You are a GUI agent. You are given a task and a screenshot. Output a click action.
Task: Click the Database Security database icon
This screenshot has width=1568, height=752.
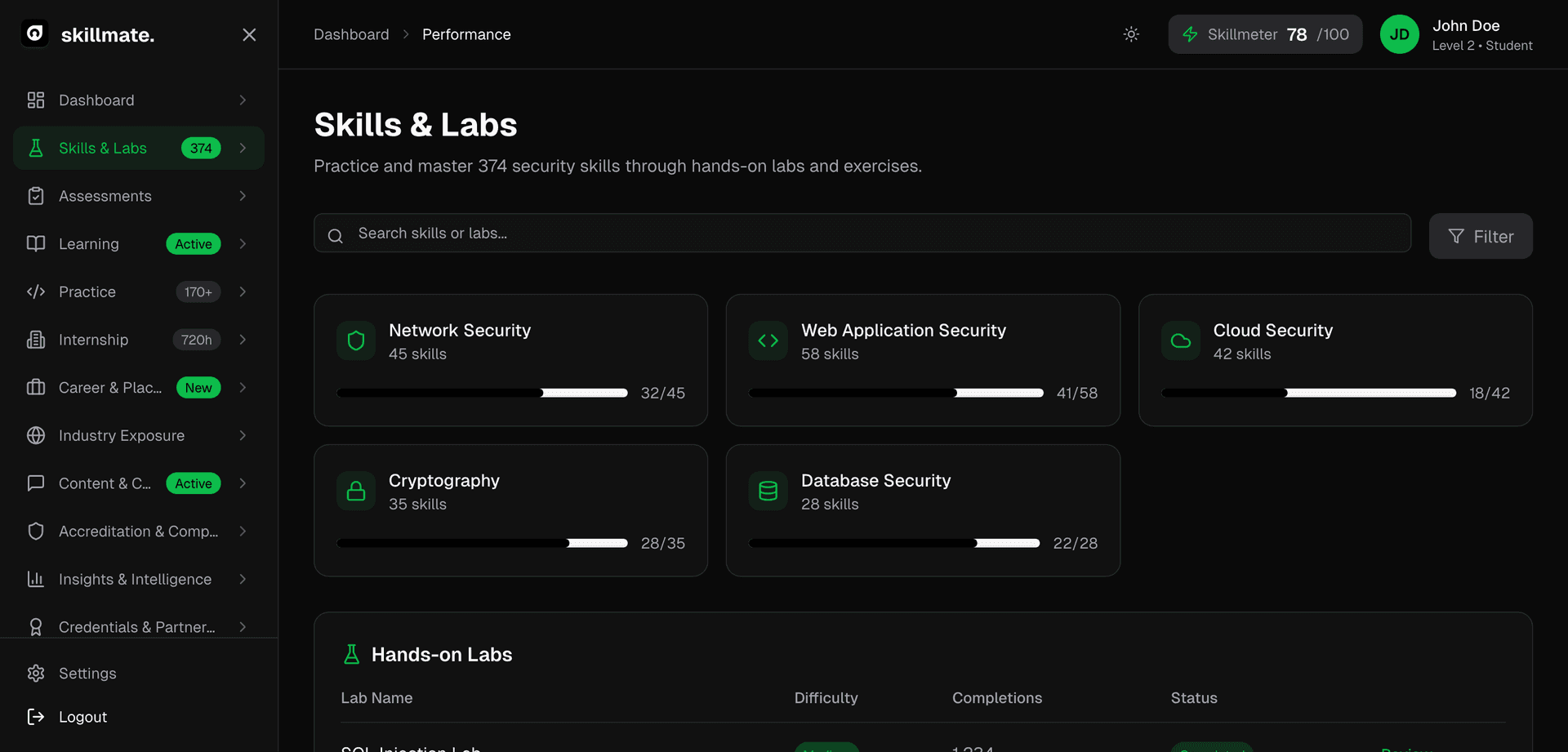[768, 491]
